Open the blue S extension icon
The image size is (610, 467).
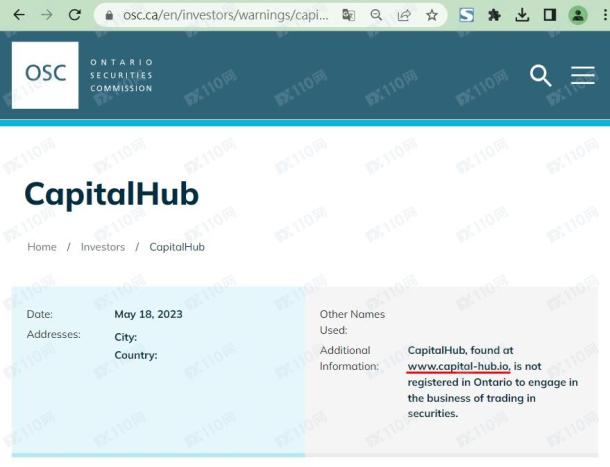click(x=466, y=15)
